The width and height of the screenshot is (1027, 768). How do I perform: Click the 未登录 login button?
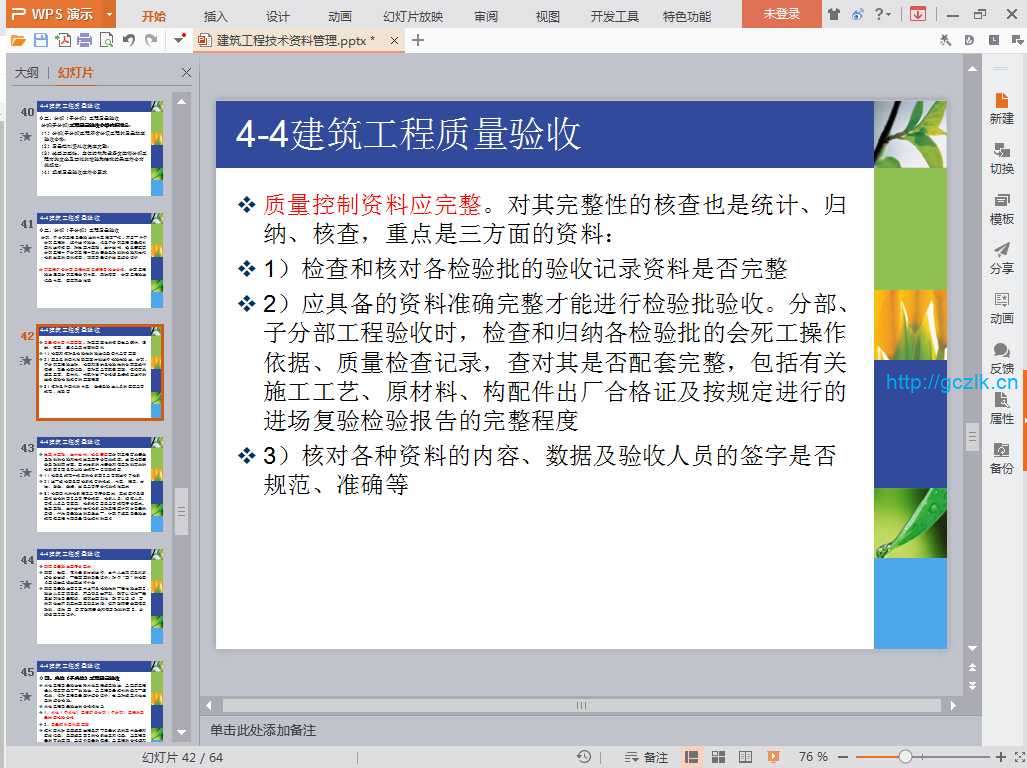(782, 14)
